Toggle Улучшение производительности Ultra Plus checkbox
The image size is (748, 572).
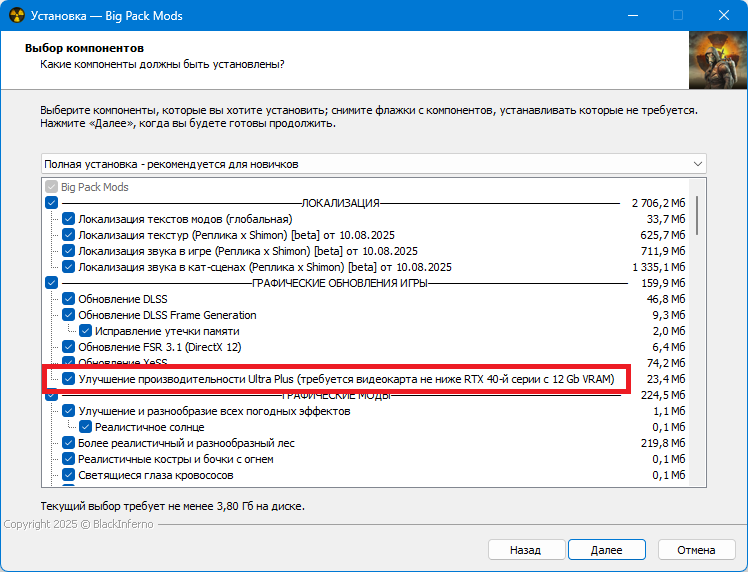click(x=68, y=379)
